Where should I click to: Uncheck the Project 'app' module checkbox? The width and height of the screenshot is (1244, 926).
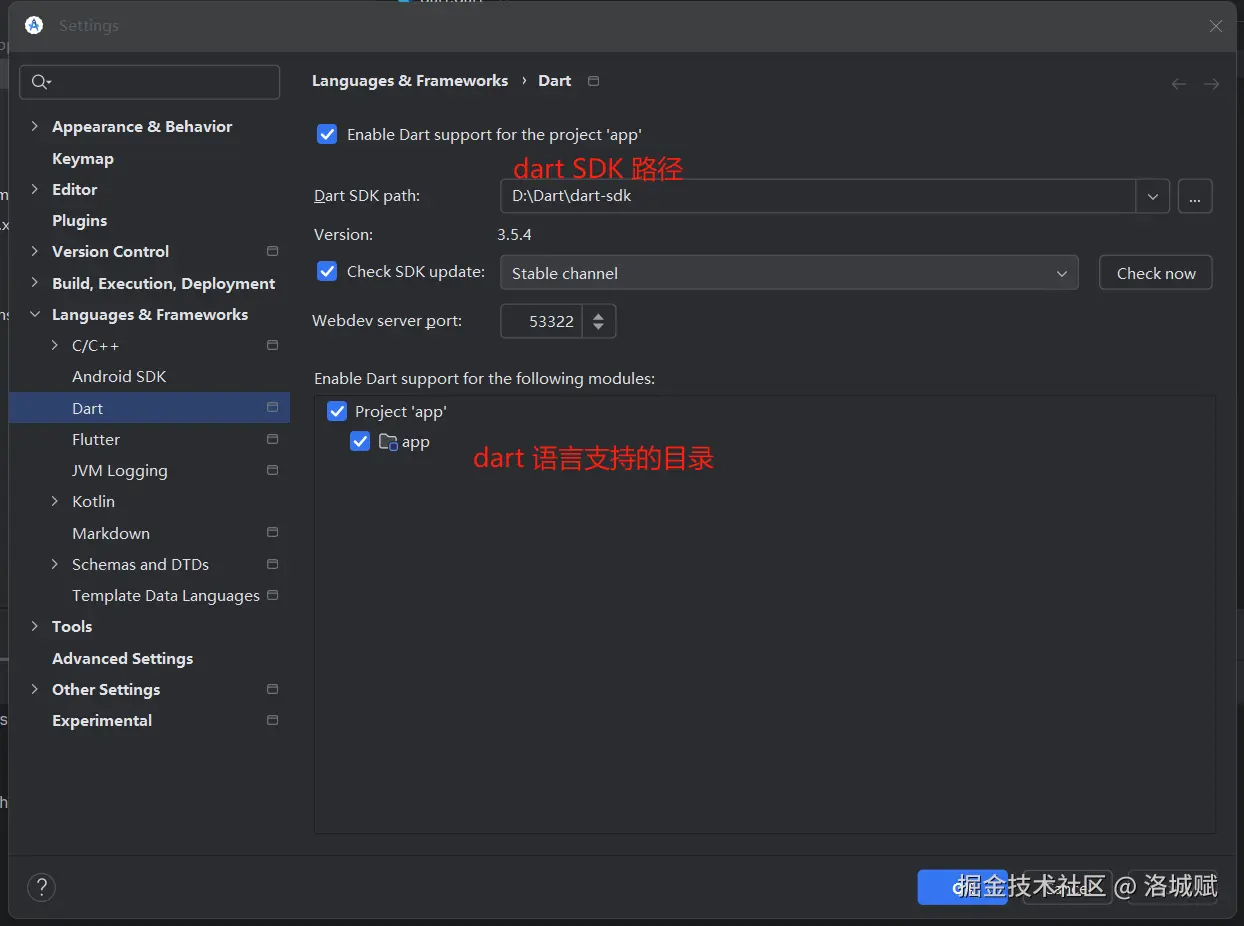click(x=337, y=411)
